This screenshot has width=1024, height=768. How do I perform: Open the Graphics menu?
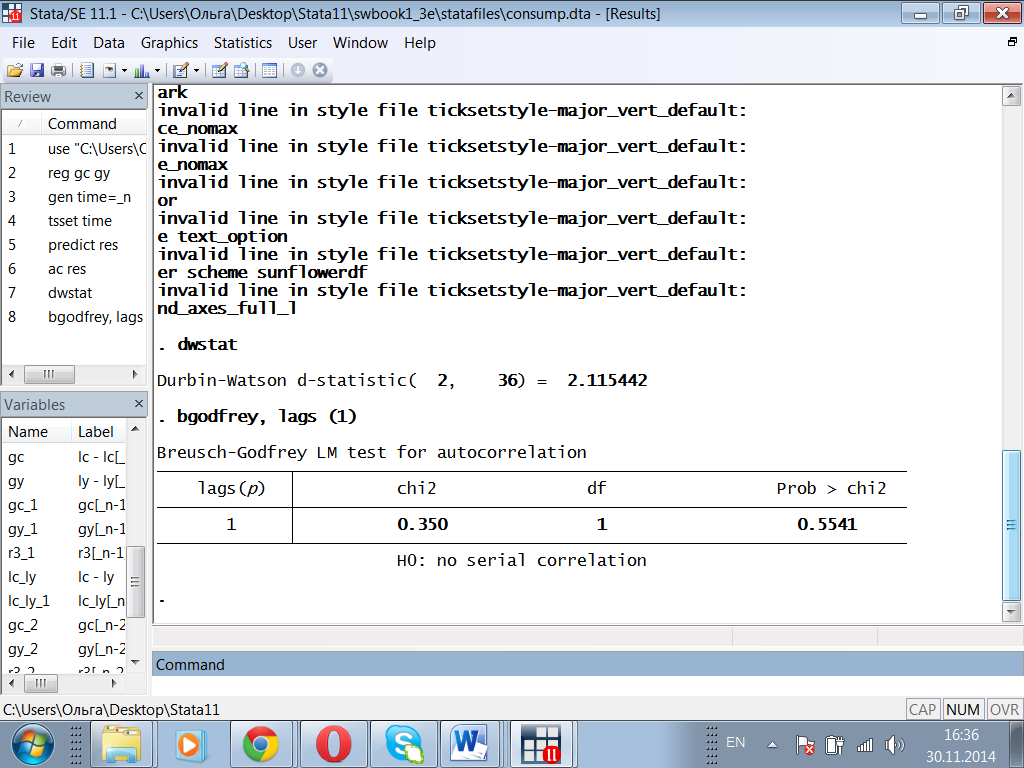coord(169,43)
